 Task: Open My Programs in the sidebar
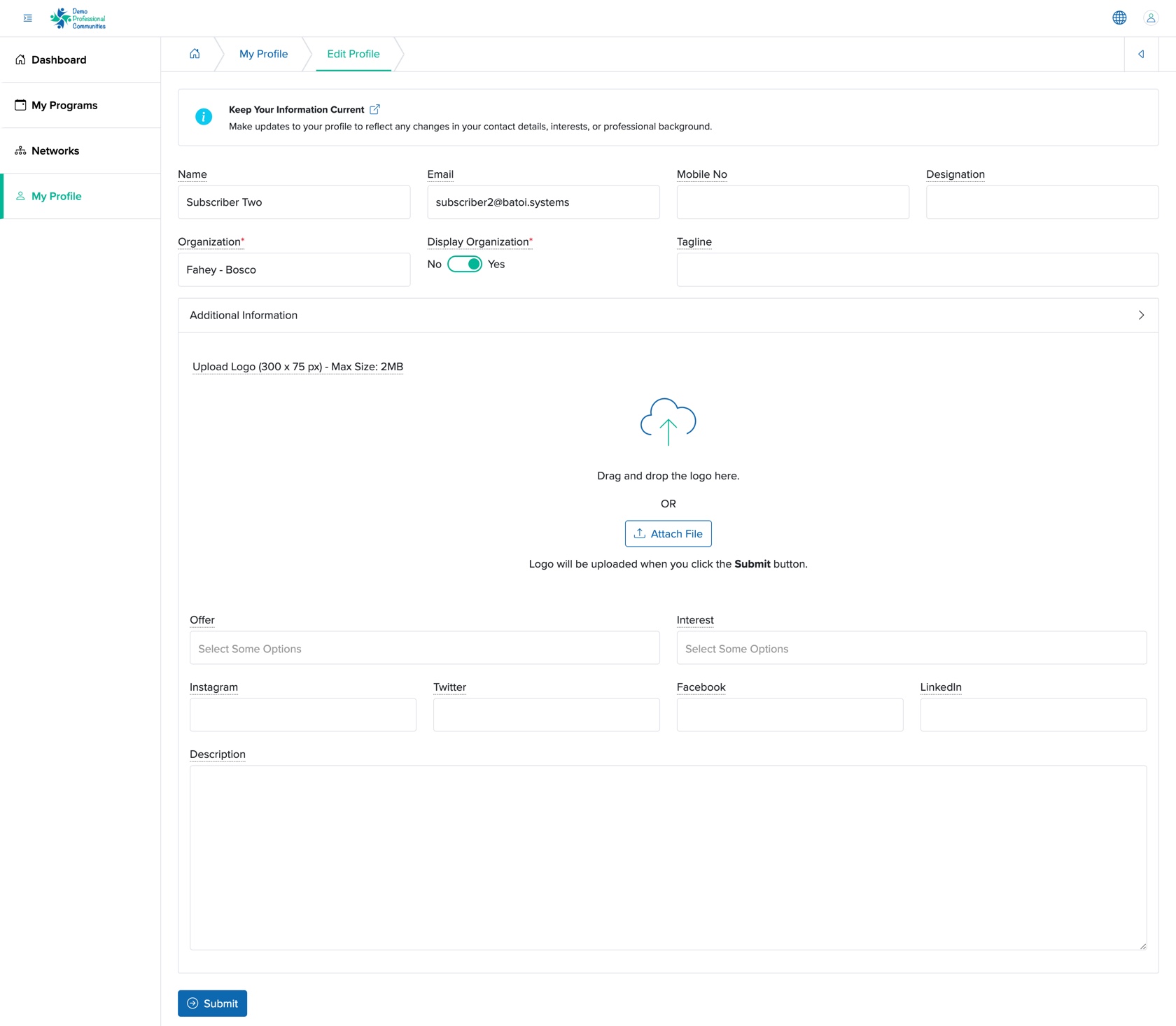point(80,105)
